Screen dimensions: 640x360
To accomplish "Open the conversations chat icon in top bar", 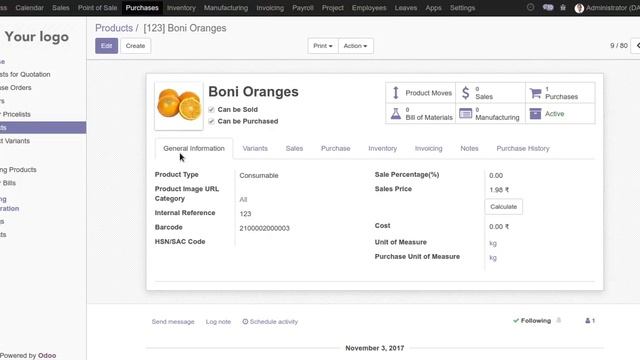I will point(548,7).
